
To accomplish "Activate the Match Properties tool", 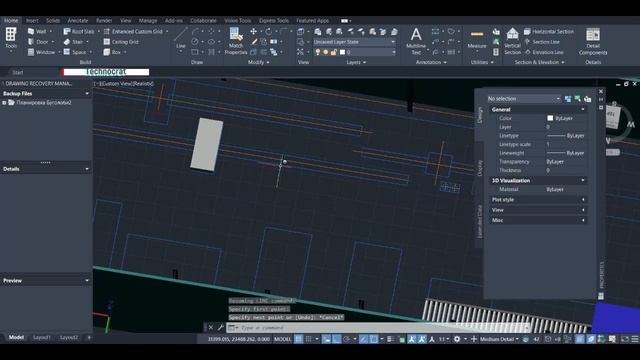I will [236, 41].
